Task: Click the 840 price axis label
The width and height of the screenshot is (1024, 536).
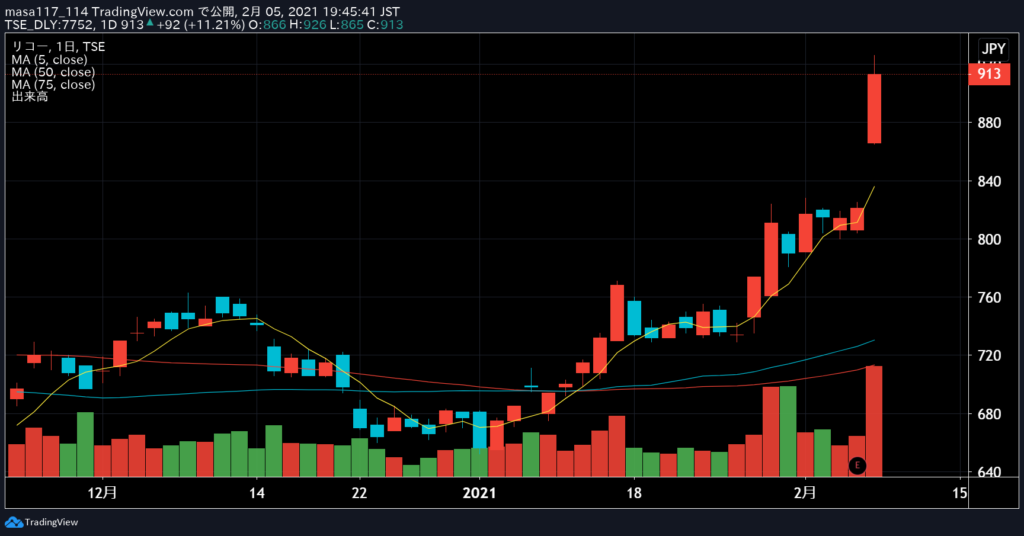Action: (989, 181)
